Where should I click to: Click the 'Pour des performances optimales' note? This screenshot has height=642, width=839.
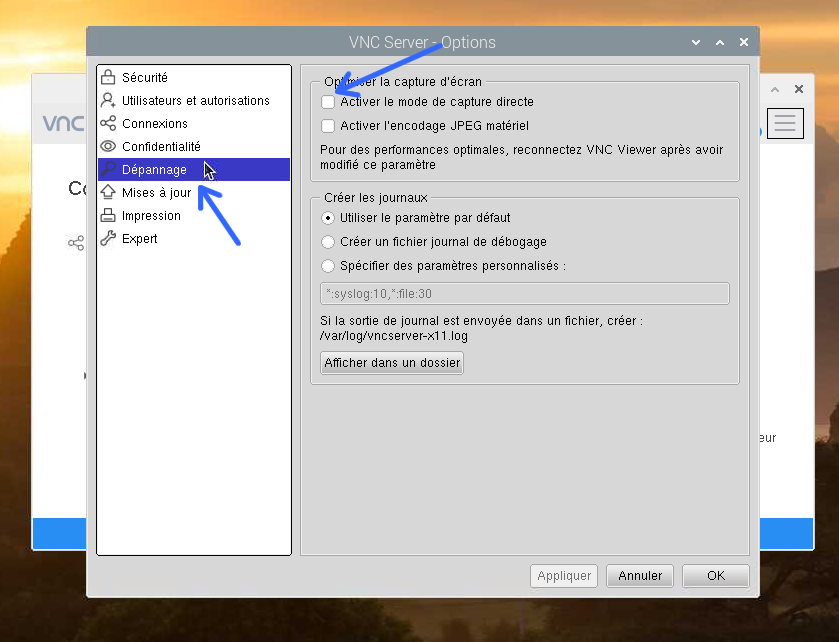tap(522, 157)
